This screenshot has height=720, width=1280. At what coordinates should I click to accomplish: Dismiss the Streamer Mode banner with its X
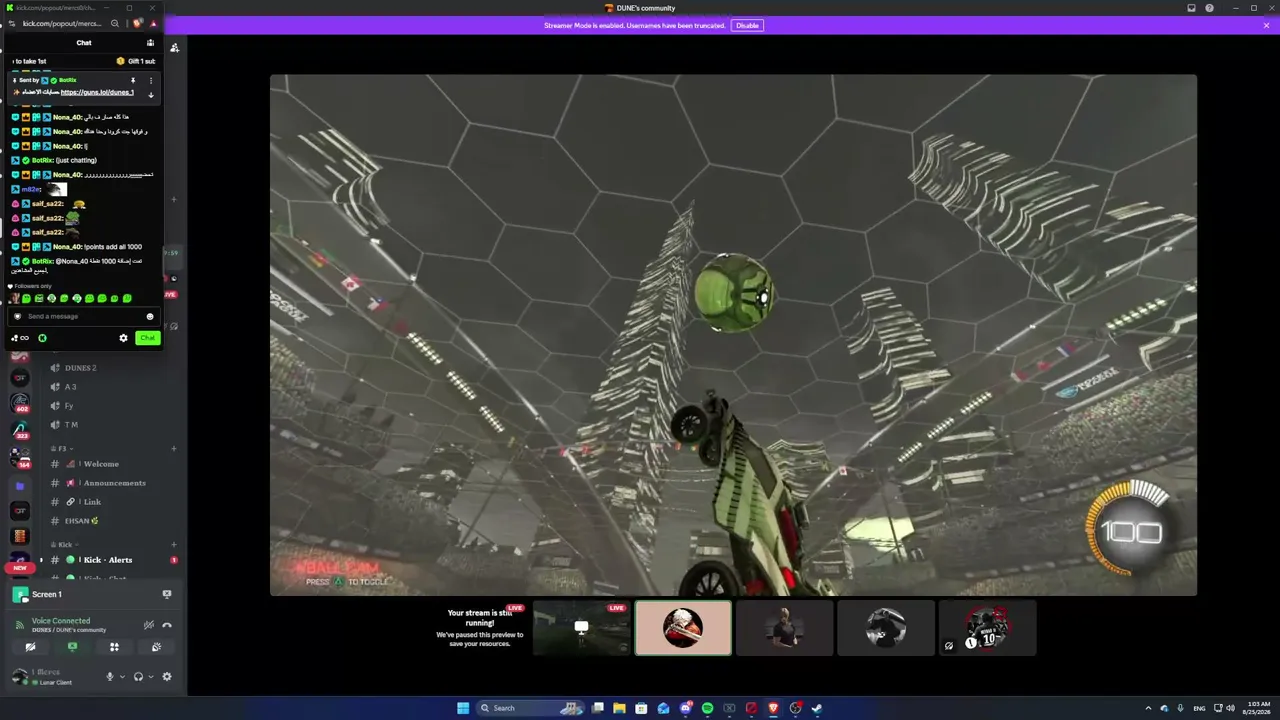pyautogui.click(x=1266, y=25)
